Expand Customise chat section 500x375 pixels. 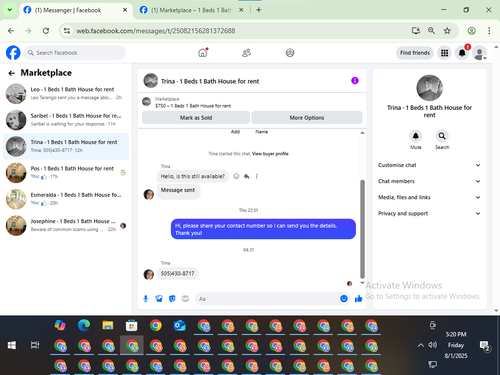pos(429,165)
